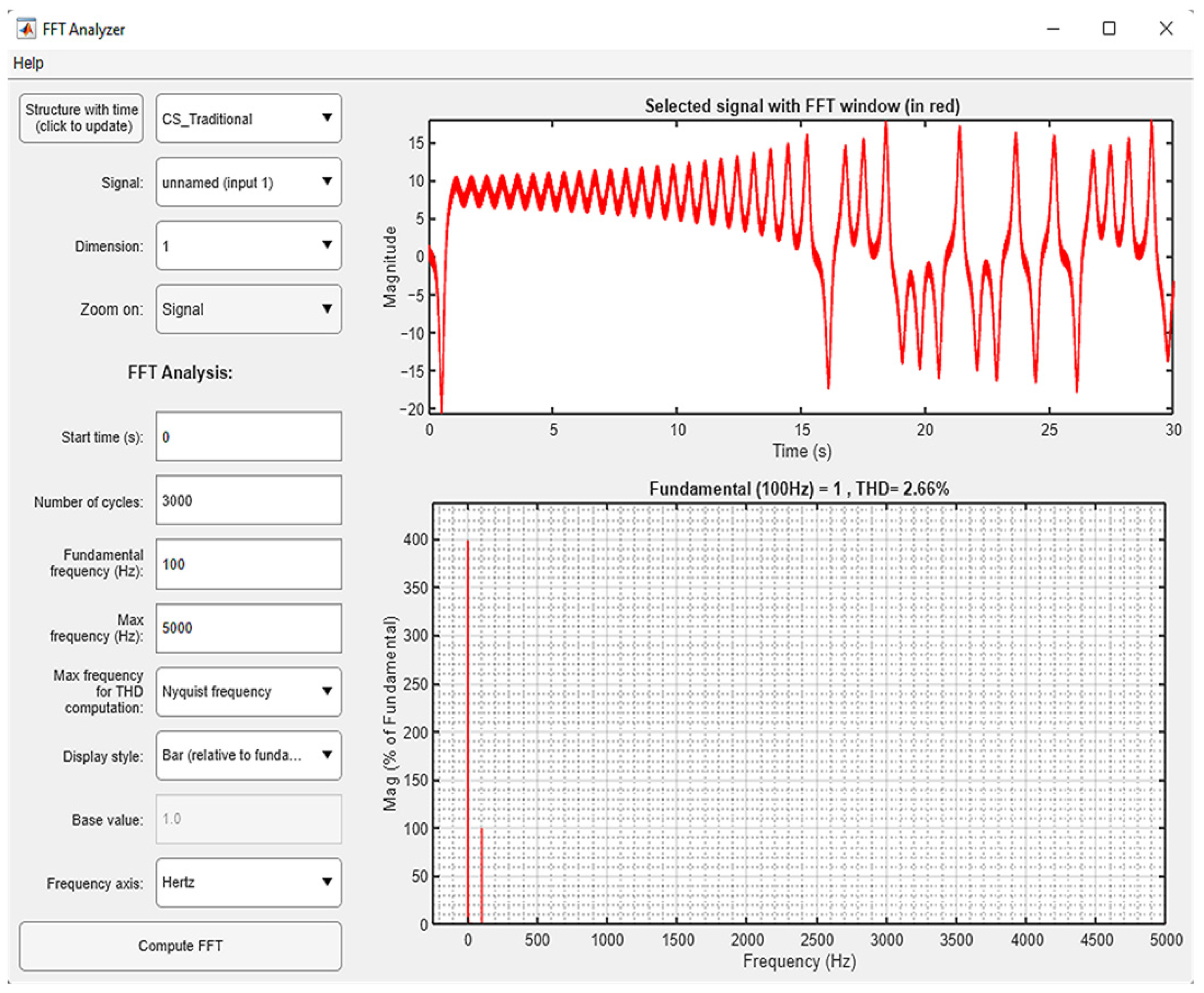Focus the Fundamental frequency input box
This screenshot has width=1204, height=993.
click(249, 564)
